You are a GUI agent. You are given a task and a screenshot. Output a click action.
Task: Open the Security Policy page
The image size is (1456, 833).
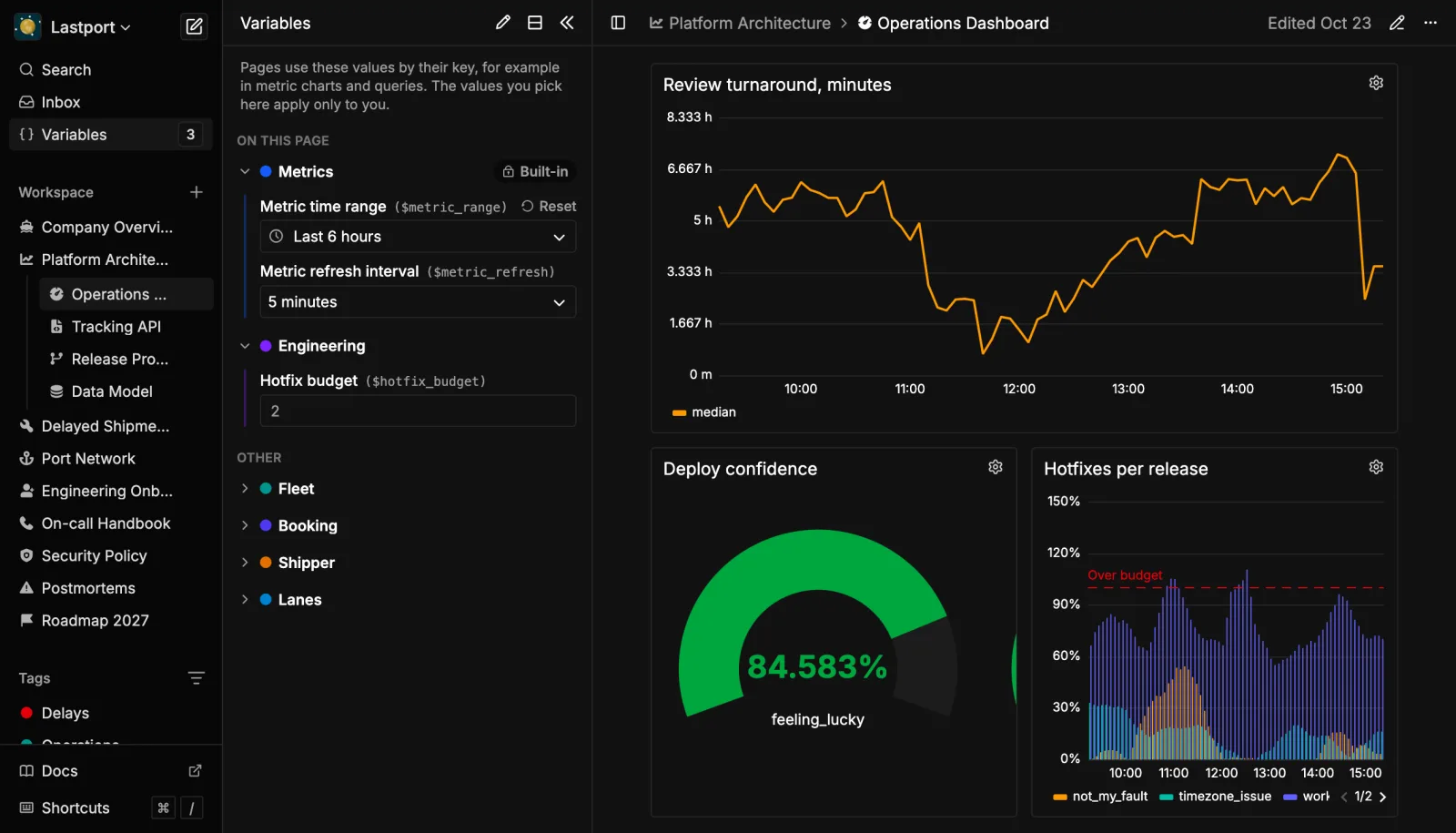[111, 555]
